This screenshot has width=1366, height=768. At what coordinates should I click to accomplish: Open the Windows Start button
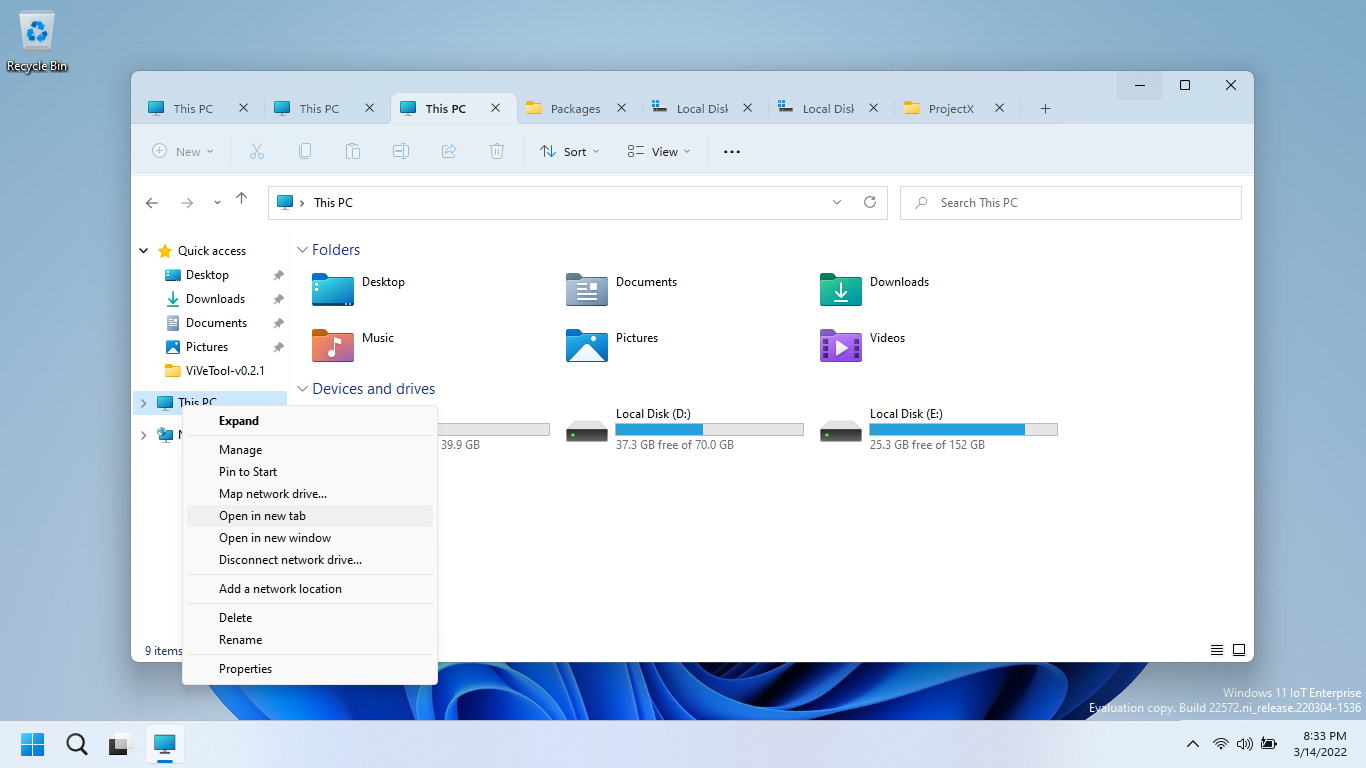(x=33, y=744)
